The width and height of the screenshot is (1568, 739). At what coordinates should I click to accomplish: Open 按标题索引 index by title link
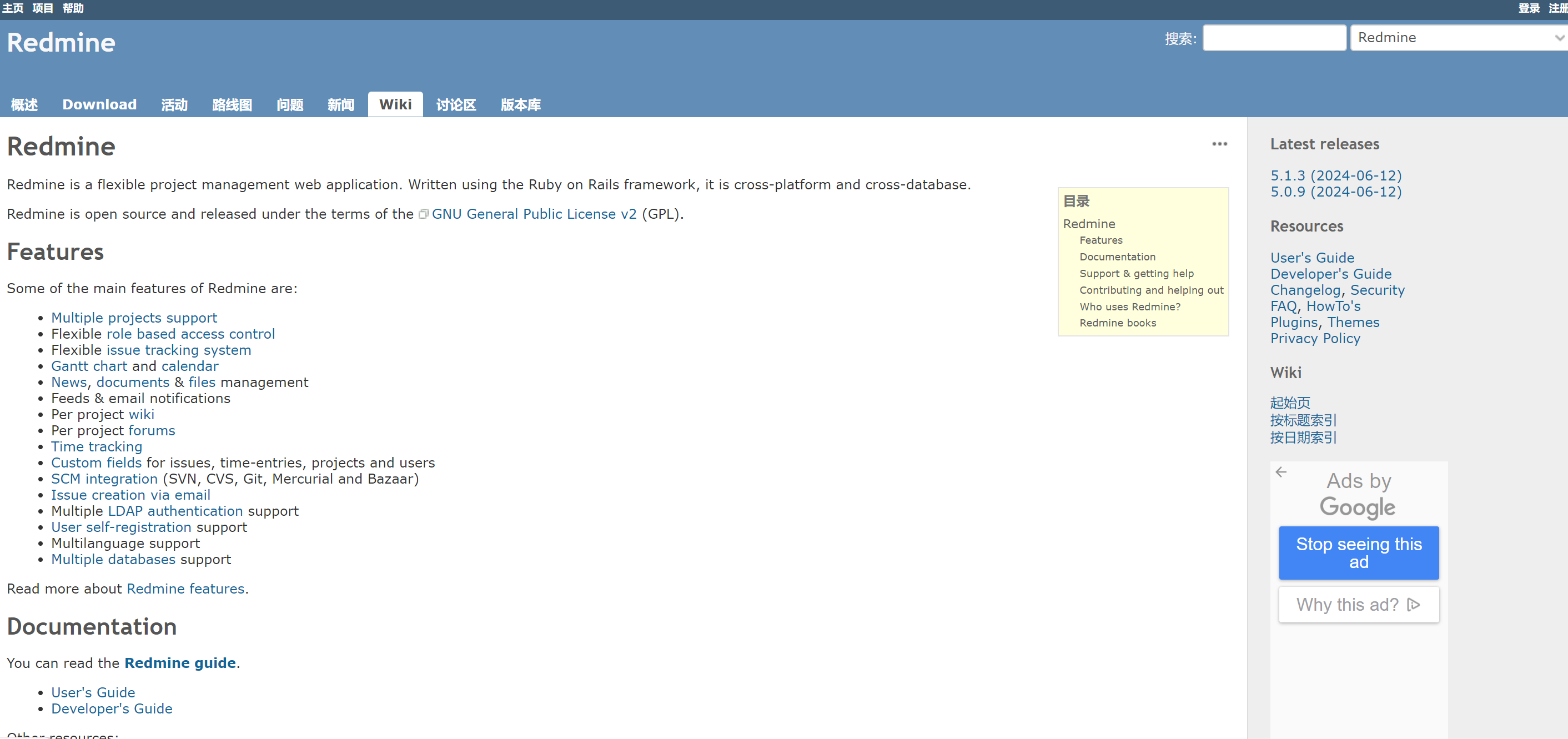pos(1303,421)
